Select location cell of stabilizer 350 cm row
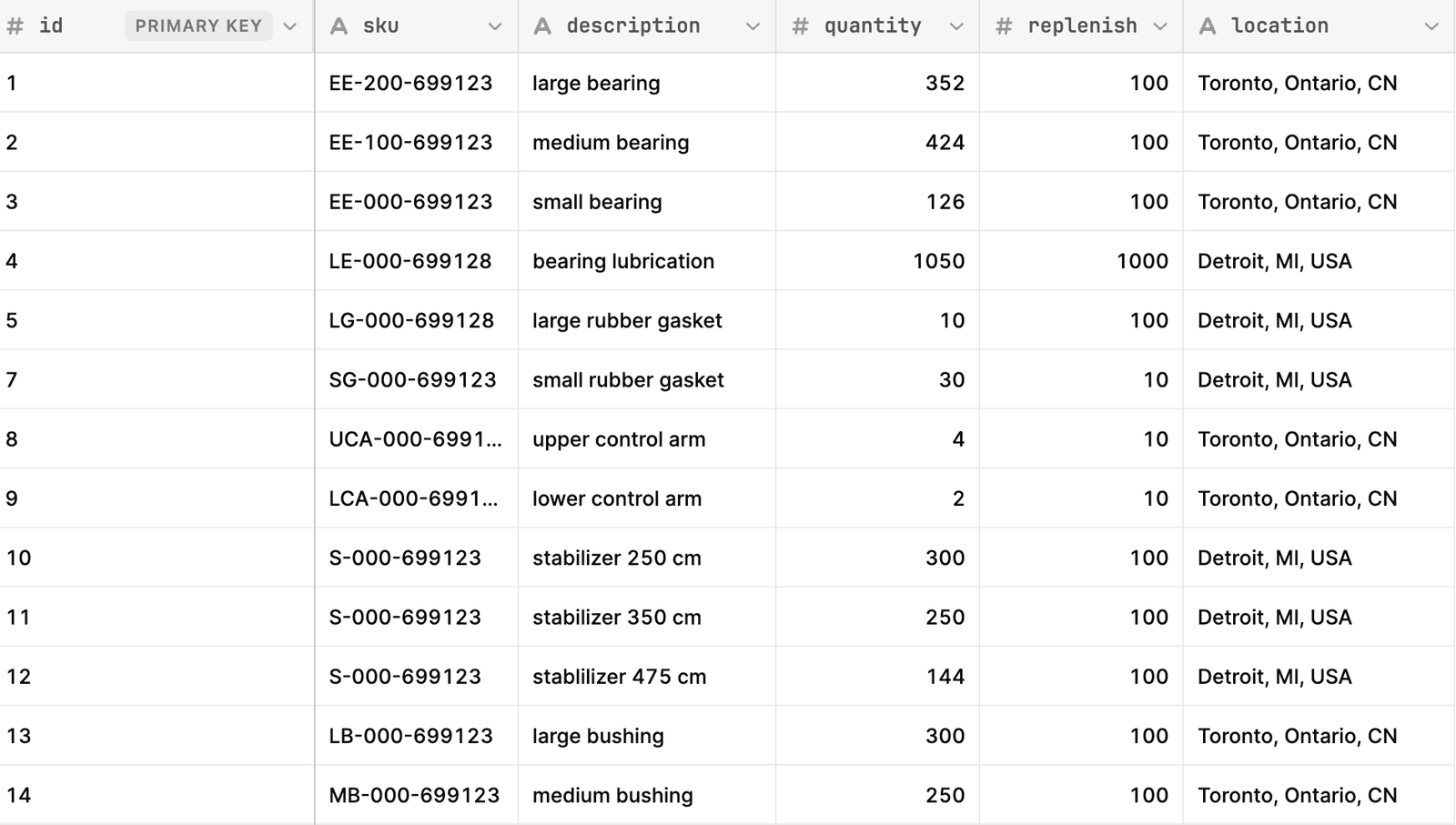The height and width of the screenshot is (825, 1456). pos(1319,617)
